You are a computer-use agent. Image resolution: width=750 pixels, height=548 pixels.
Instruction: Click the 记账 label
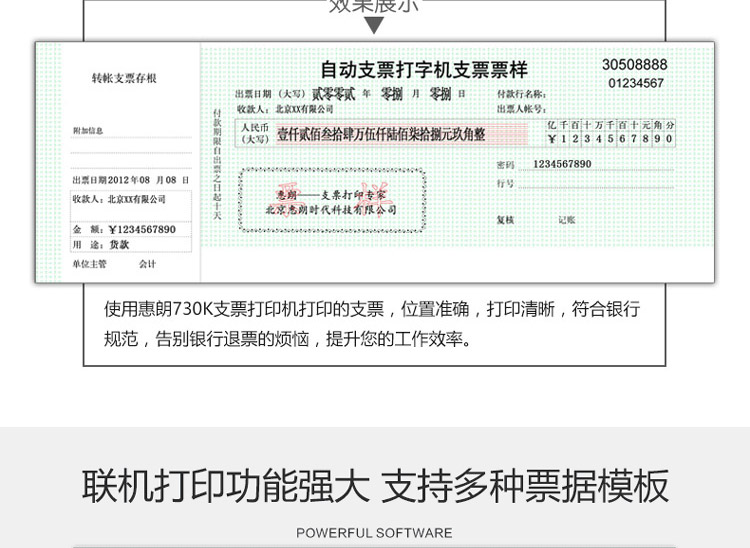point(566,220)
